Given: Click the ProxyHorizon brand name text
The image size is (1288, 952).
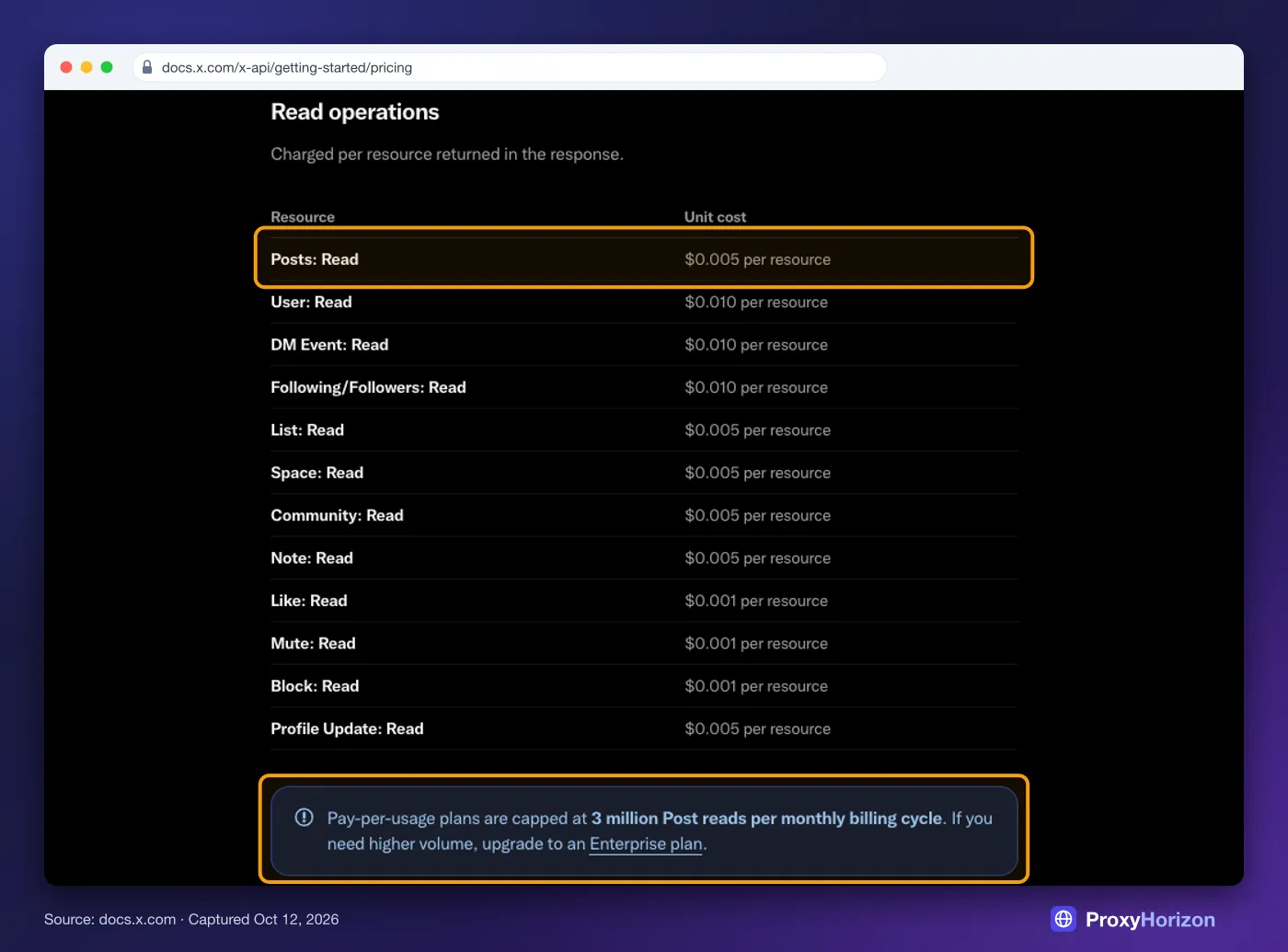Looking at the screenshot, I should pyautogui.click(x=1150, y=920).
